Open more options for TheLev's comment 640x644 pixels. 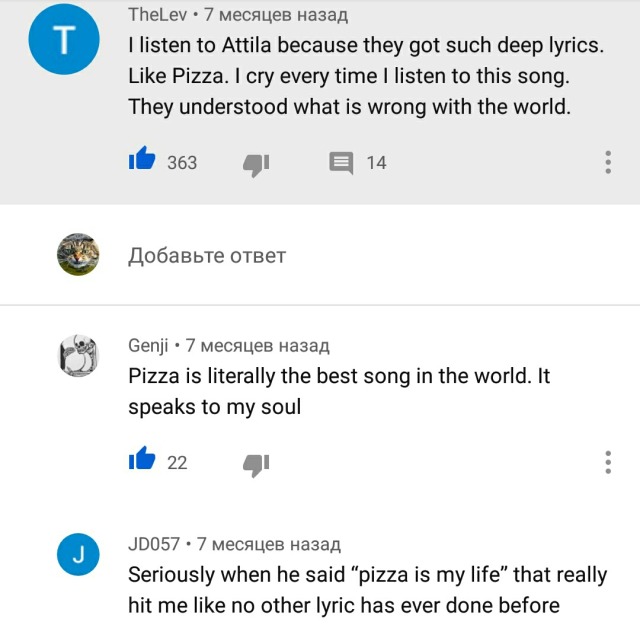coord(608,163)
